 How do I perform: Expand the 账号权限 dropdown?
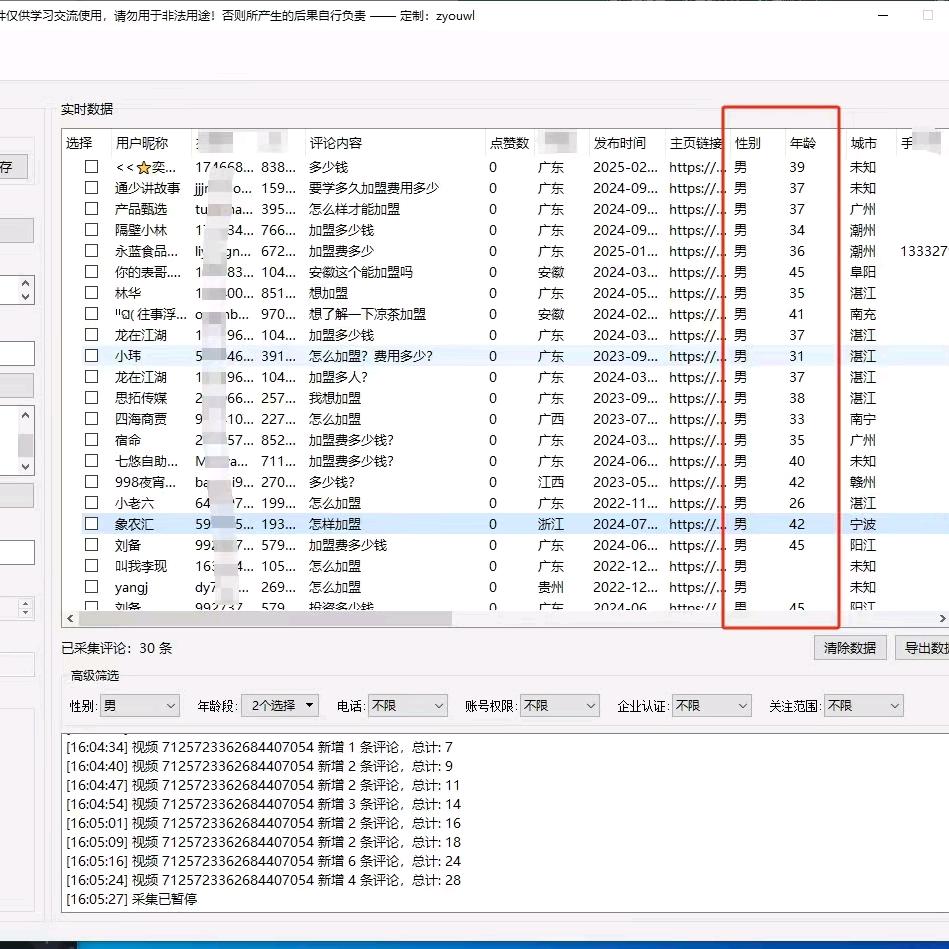[x=559, y=706]
